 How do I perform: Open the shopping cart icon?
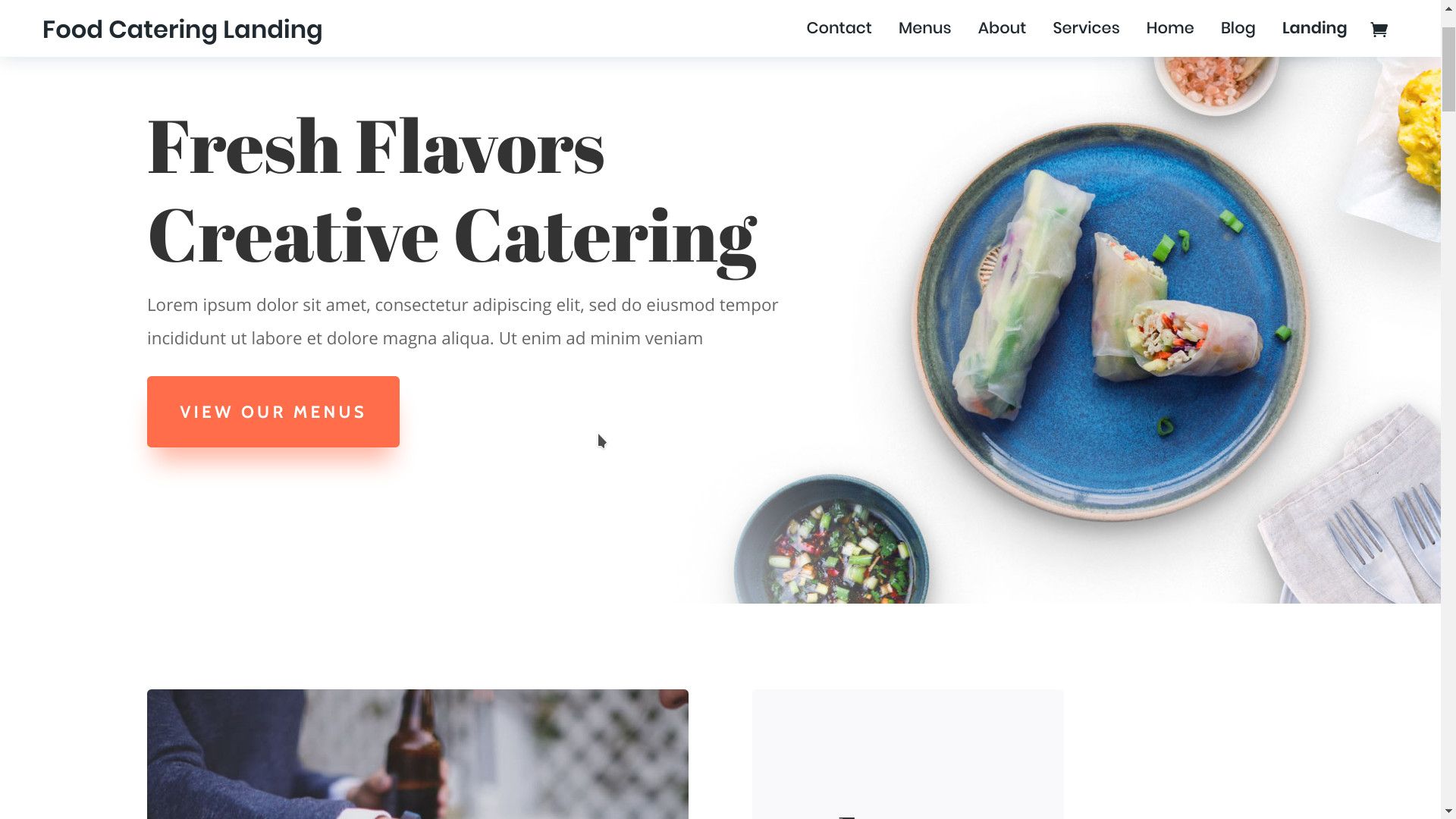[1379, 29]
